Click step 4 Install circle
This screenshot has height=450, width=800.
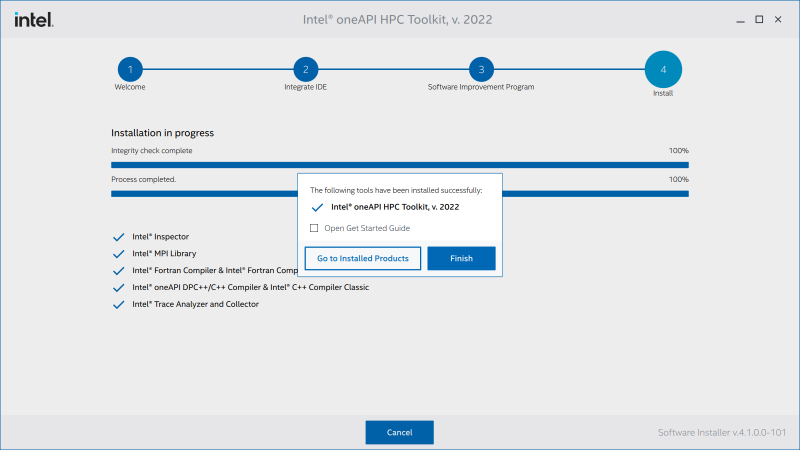(x=663, y=68)
